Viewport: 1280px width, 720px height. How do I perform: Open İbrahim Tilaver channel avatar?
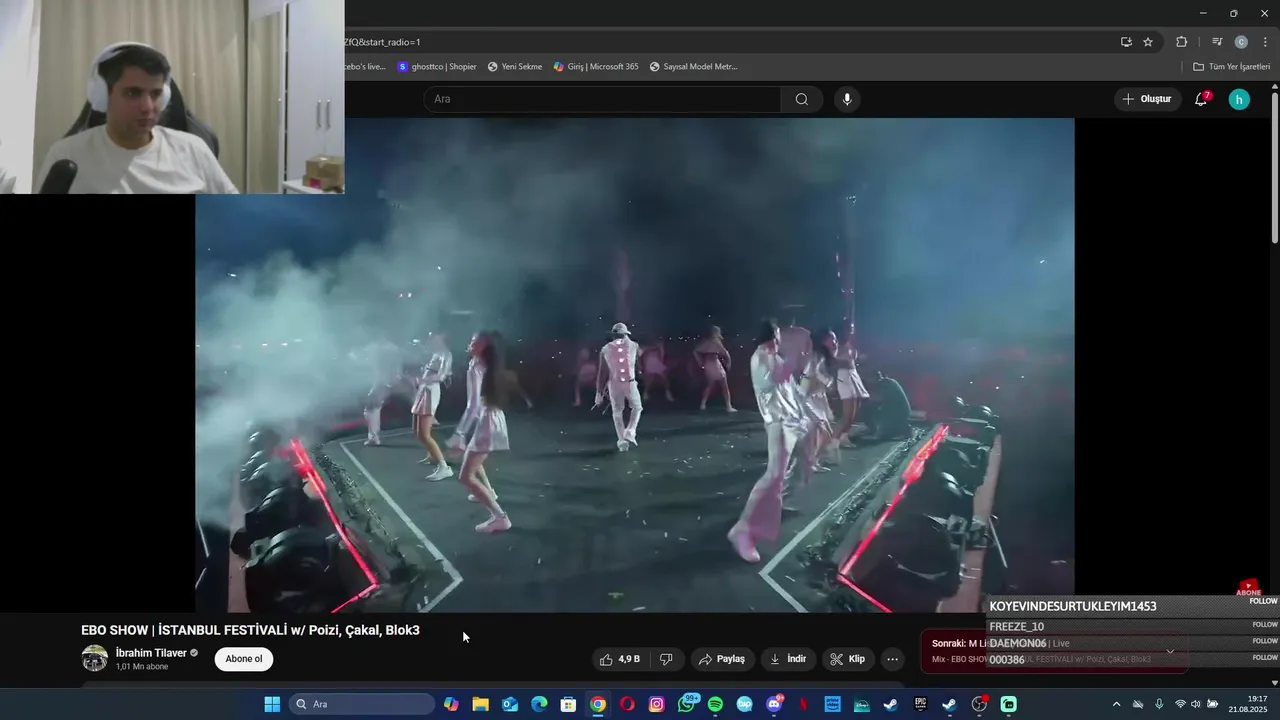click(94, 658)
